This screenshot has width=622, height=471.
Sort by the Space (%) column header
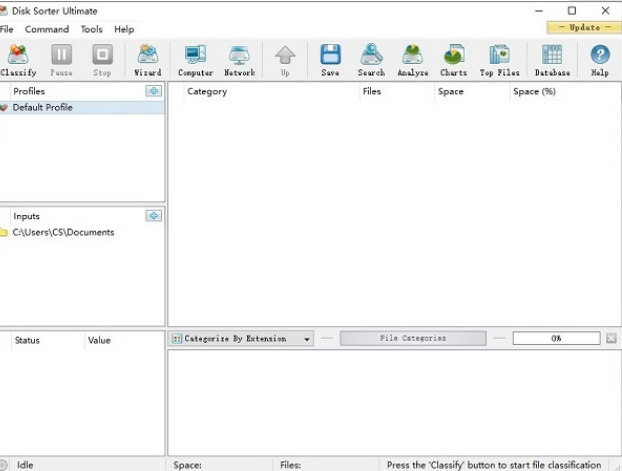534,91
